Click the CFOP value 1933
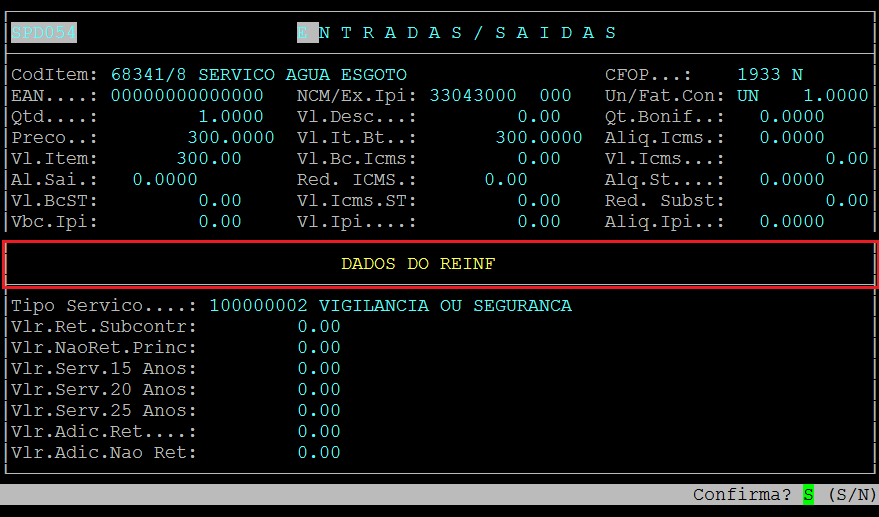Image resolution: width=879 pixels, height=517 pixels. click(x=759, y=75)
